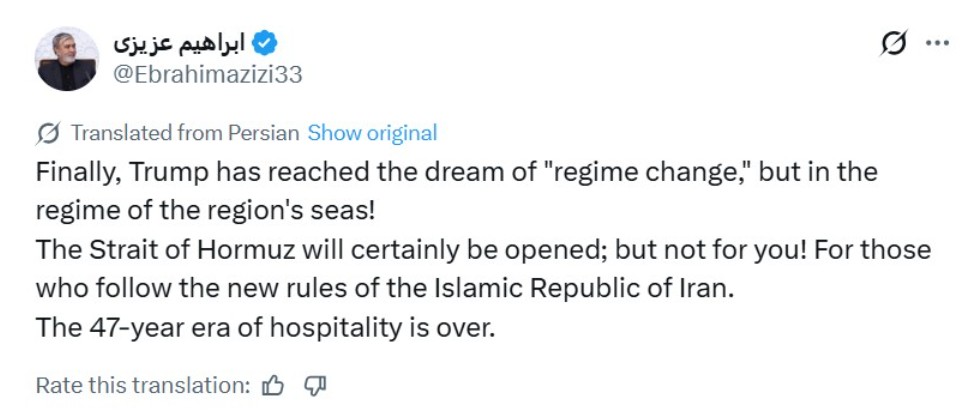Open the @Ebrahimazizi33 handle link
Screen dimensions: 964x409
point(209,75)
